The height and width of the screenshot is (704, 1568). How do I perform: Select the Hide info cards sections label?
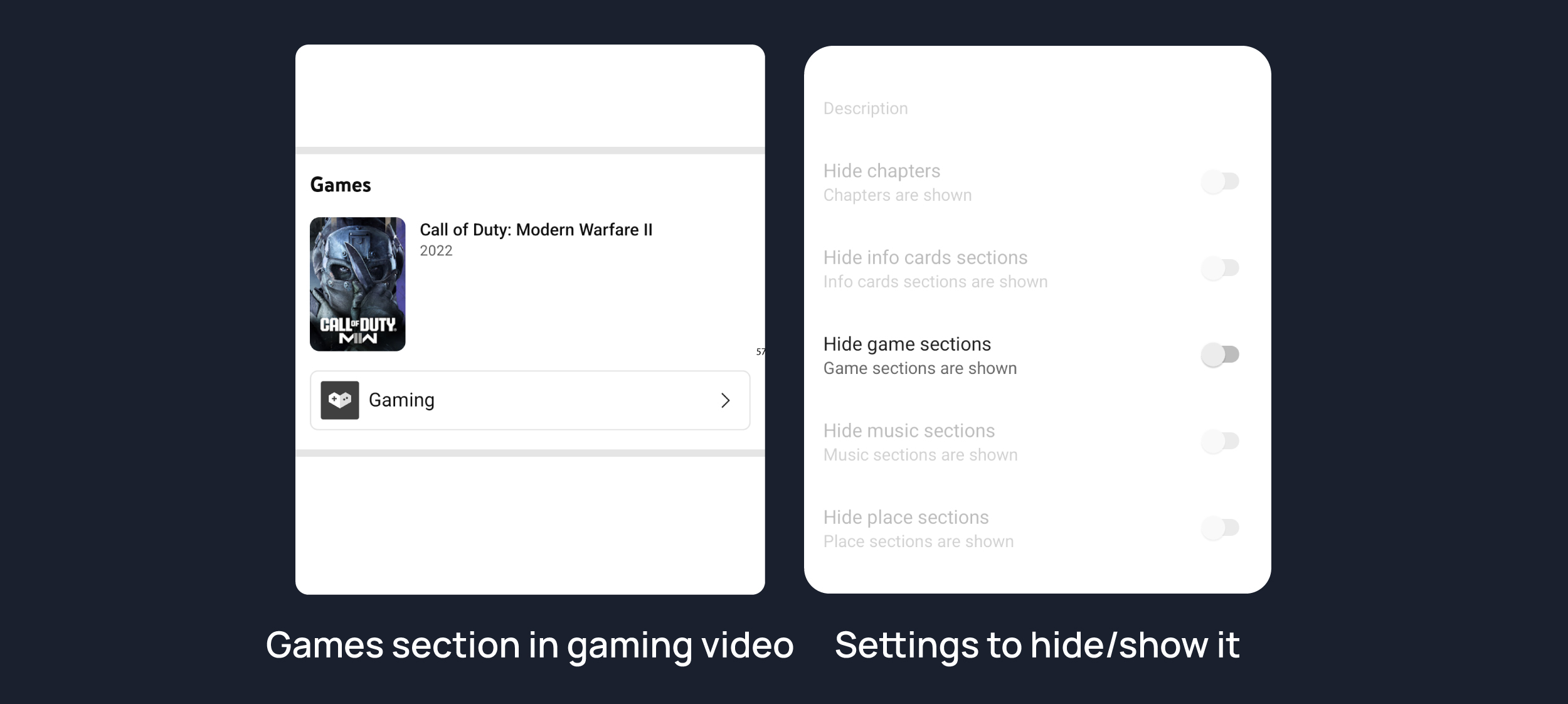click(925, 257)
